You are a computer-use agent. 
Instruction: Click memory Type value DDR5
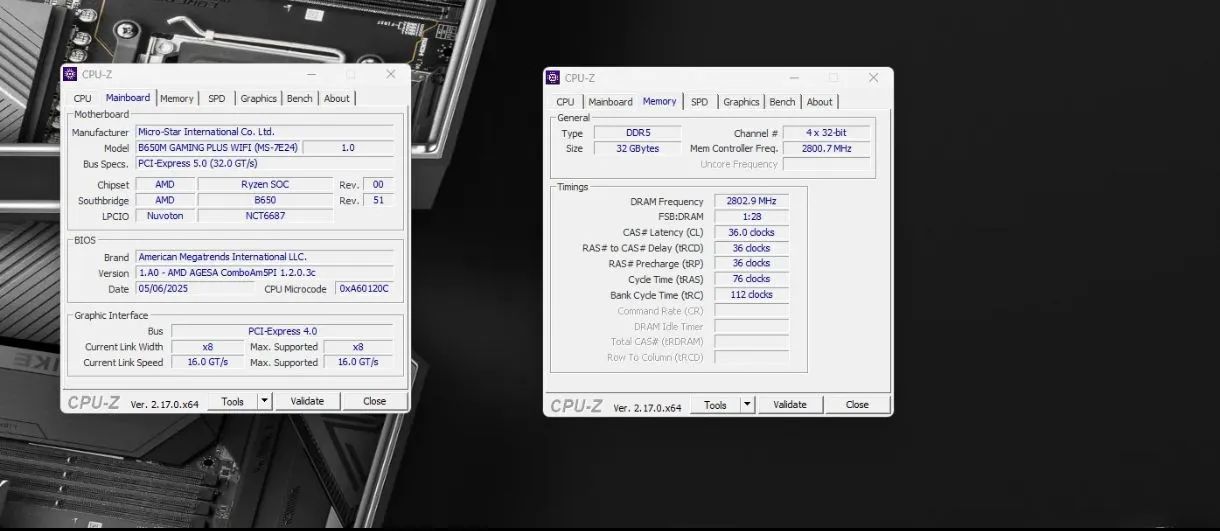tap(637, 133)
